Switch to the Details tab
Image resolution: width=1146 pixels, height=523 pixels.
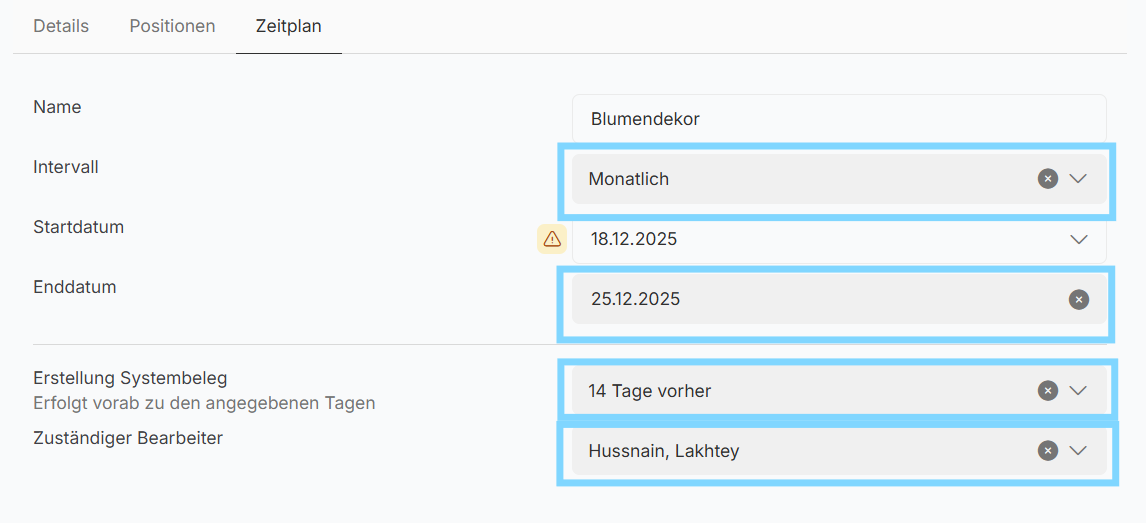coord(61,26)
